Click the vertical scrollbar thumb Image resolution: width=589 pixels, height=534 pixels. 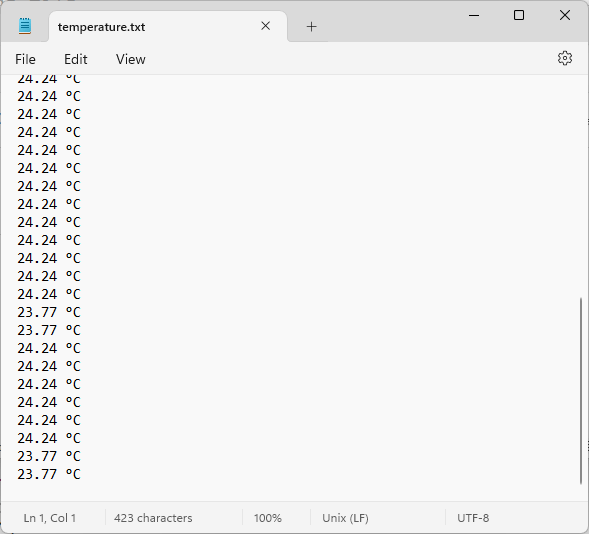[581, 391]
